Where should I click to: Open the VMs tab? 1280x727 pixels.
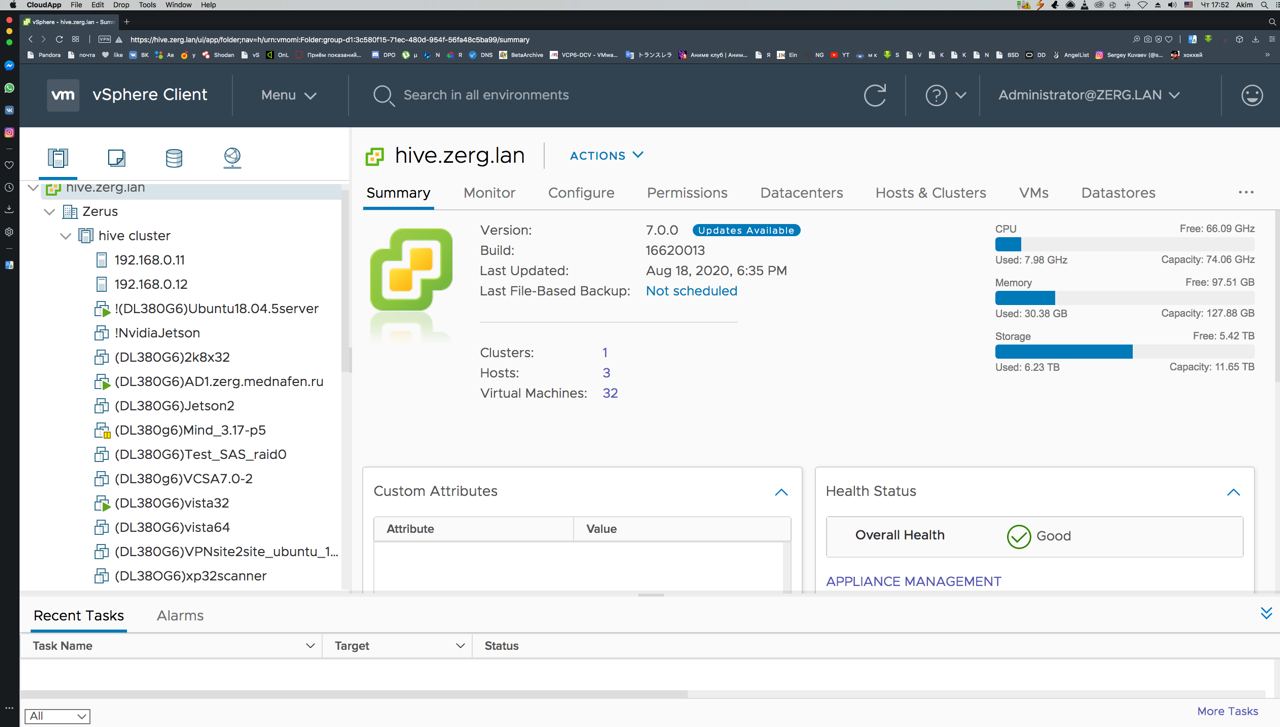pyautogui.click(x=1033, y=193)
